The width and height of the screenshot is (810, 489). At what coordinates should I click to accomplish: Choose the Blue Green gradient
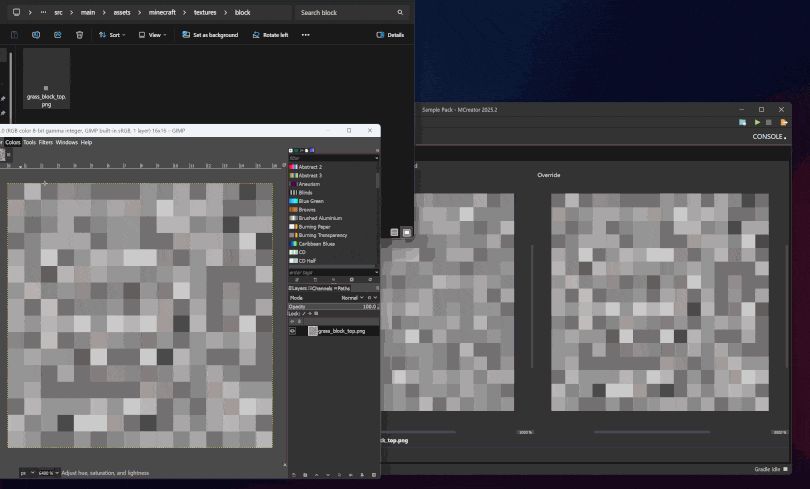[332, 201]
